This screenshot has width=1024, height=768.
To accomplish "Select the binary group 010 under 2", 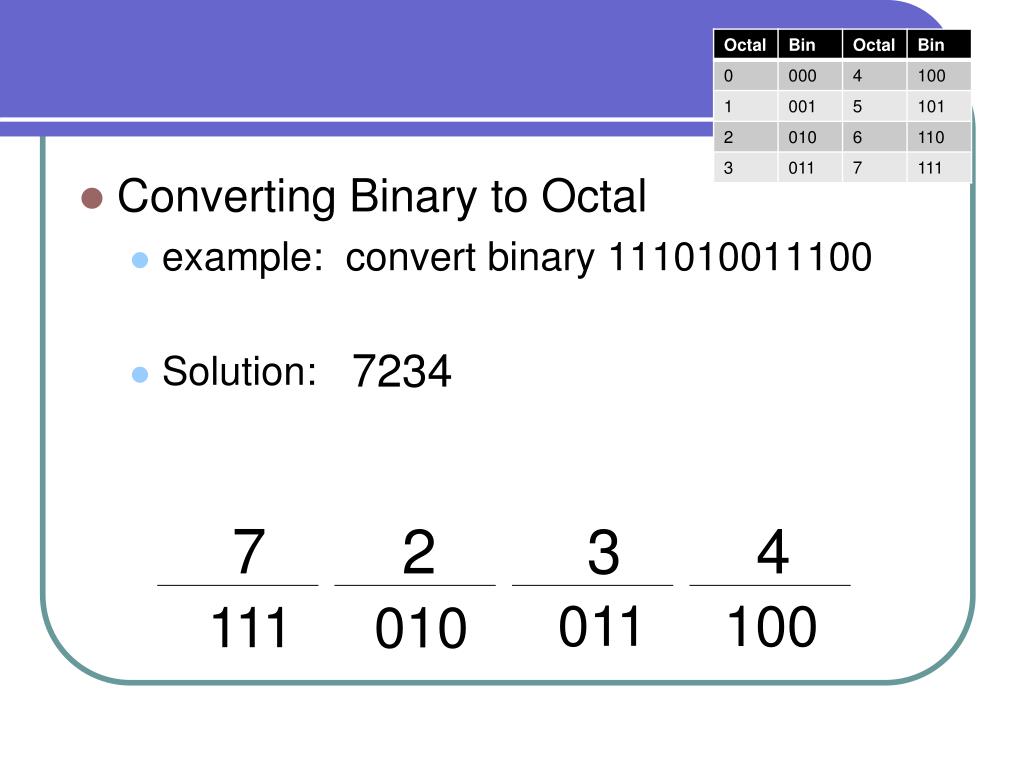I will coord(421,628).
